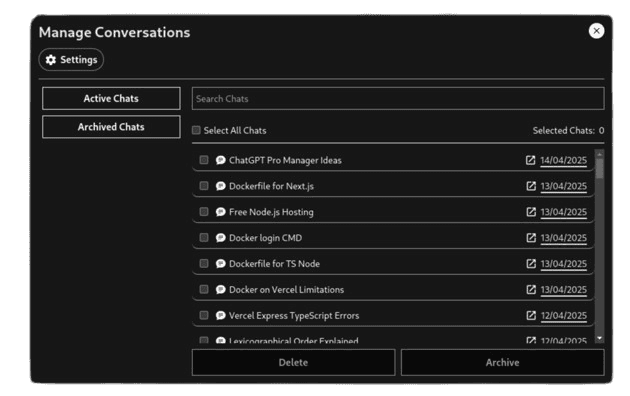Viewport: 630px width, 396px height.
Task: Switch to the Active Chats tab
Action: click(x=111, y=98)
